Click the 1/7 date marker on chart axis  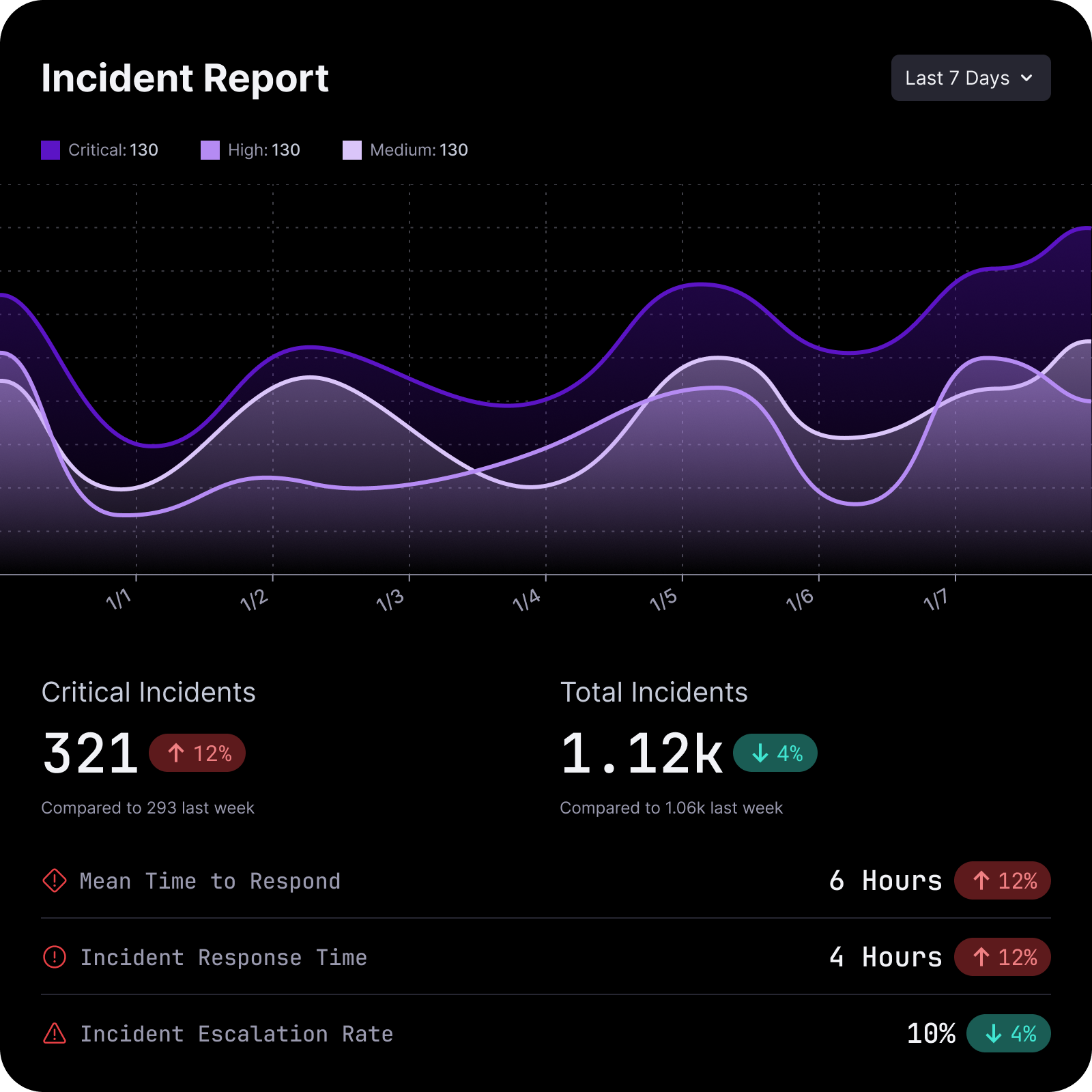click(936, 600)
